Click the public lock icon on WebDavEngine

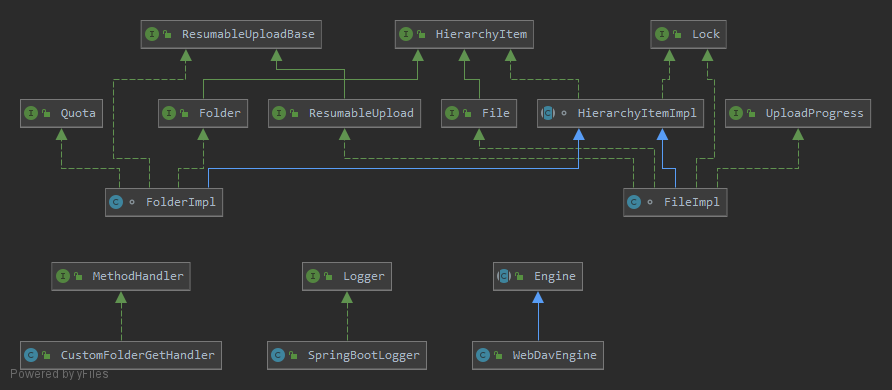[x=498, y=356]
